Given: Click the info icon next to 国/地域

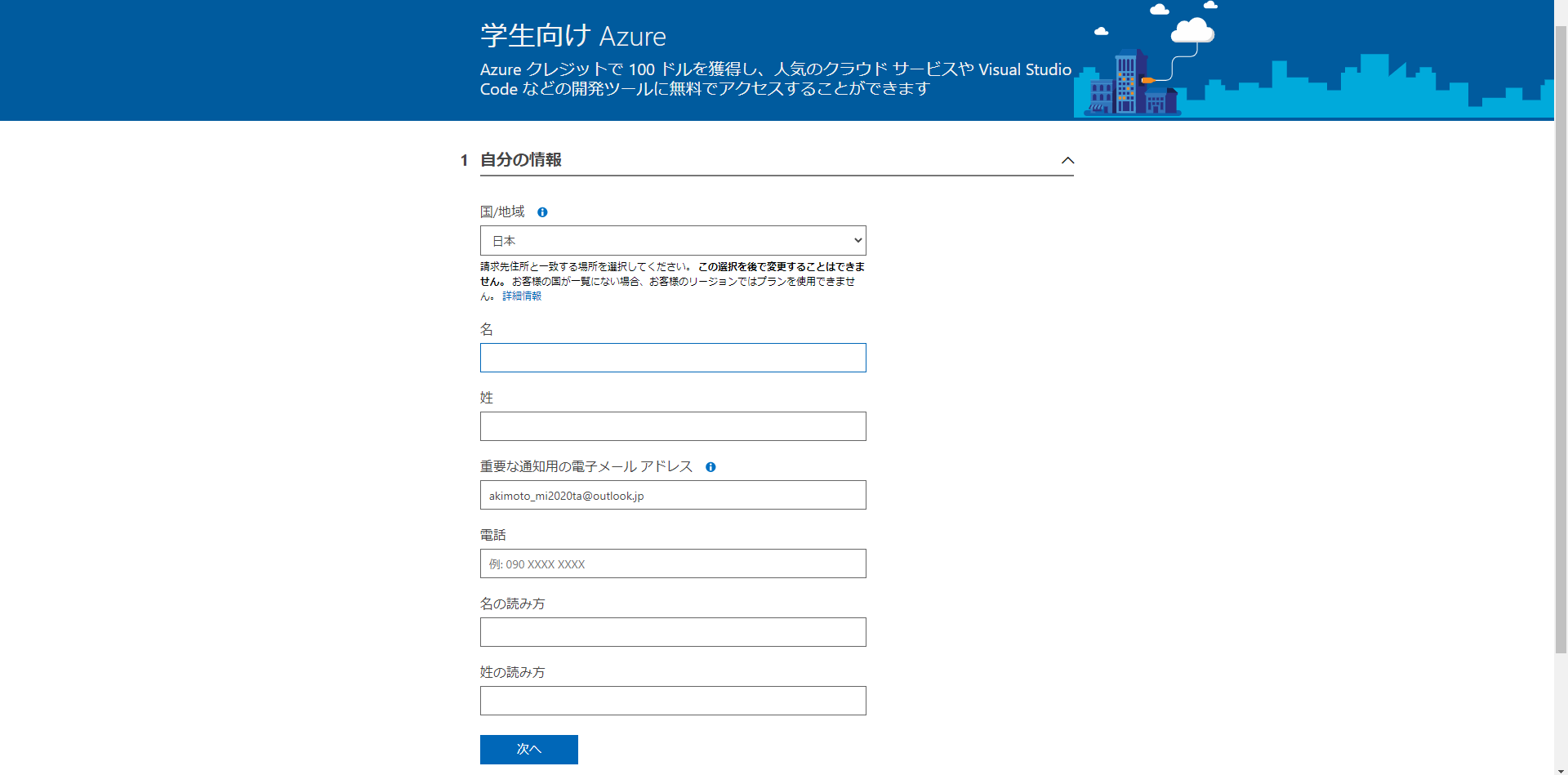Looking at the screenshot, I should pos(542,212).
